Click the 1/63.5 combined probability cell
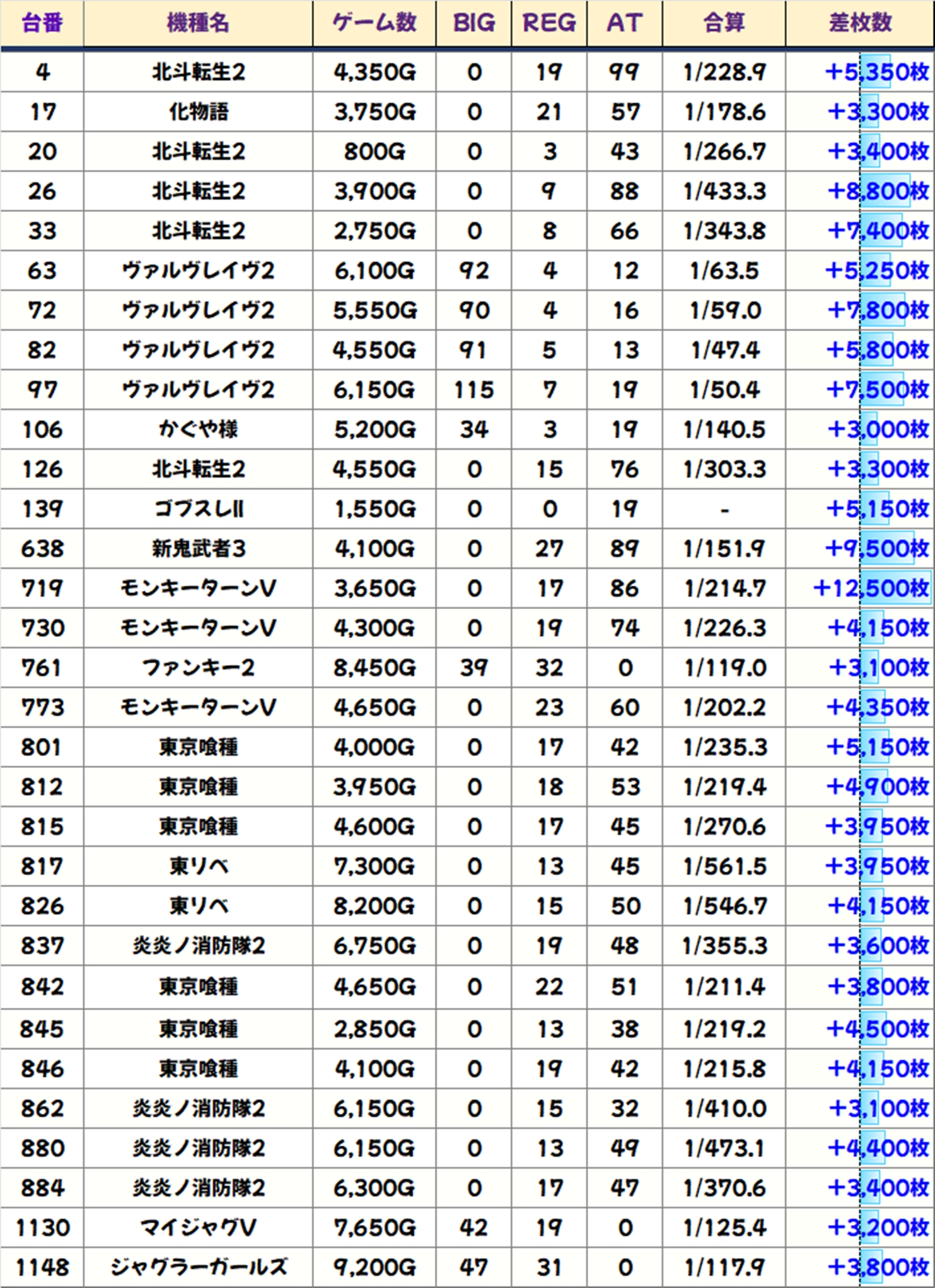935x1288 pixels. [x=724, y=270]
